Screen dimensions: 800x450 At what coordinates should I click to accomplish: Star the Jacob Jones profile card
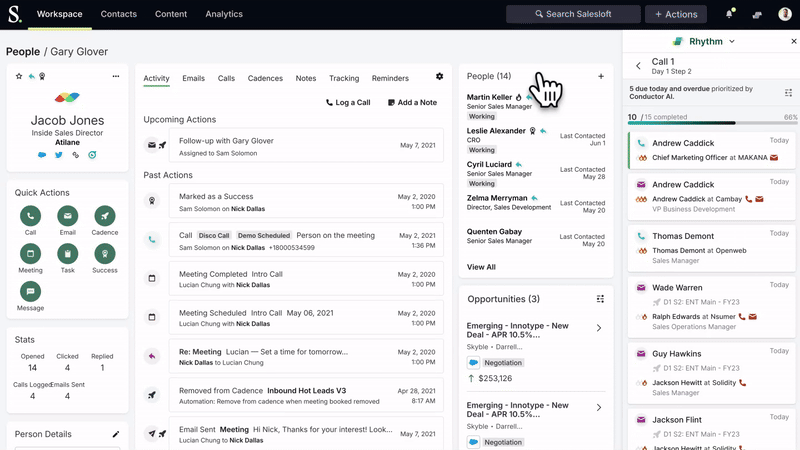click(19, 76)
